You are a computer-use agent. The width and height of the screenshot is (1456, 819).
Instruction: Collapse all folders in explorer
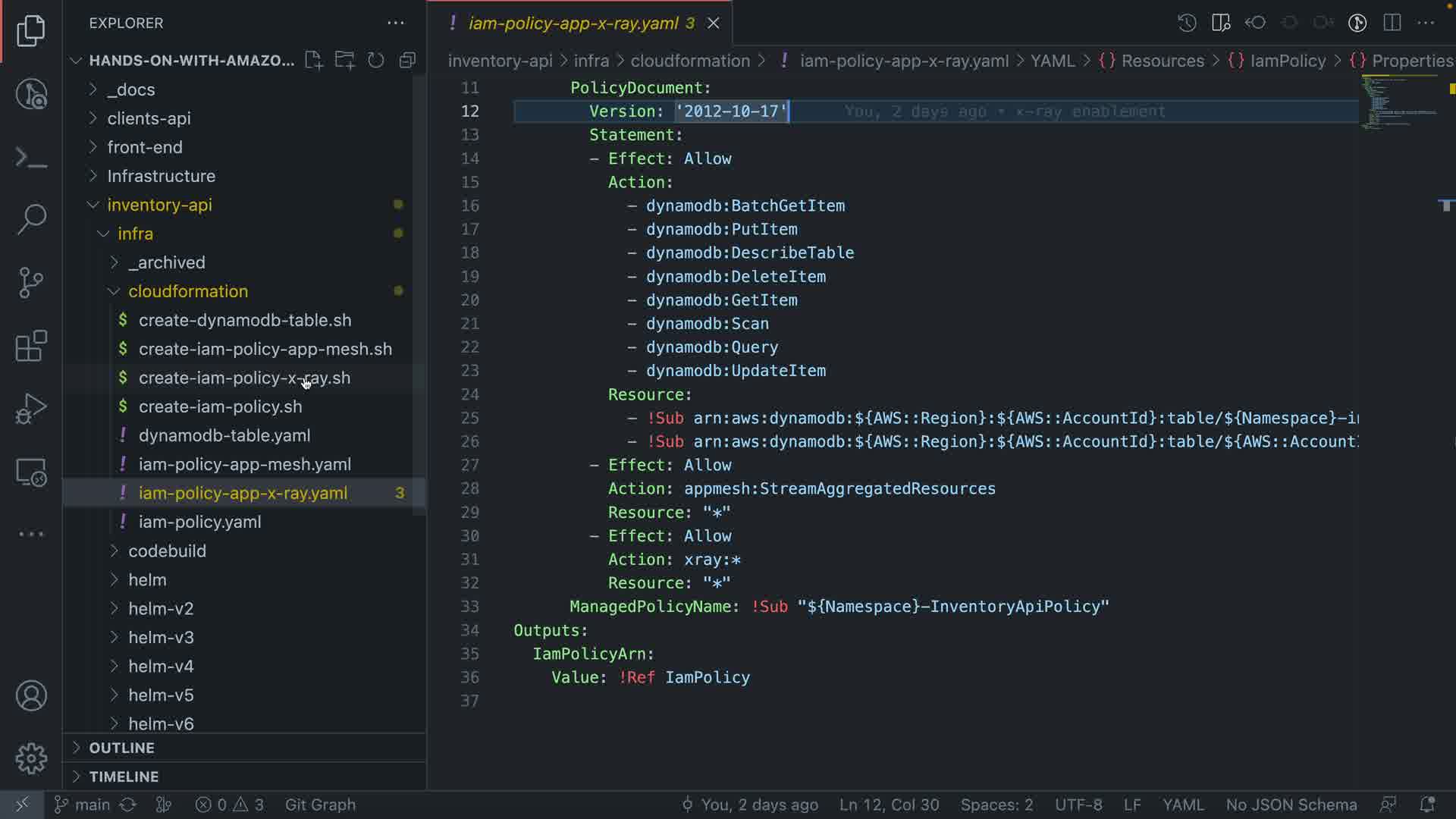[x=408, y=61]
